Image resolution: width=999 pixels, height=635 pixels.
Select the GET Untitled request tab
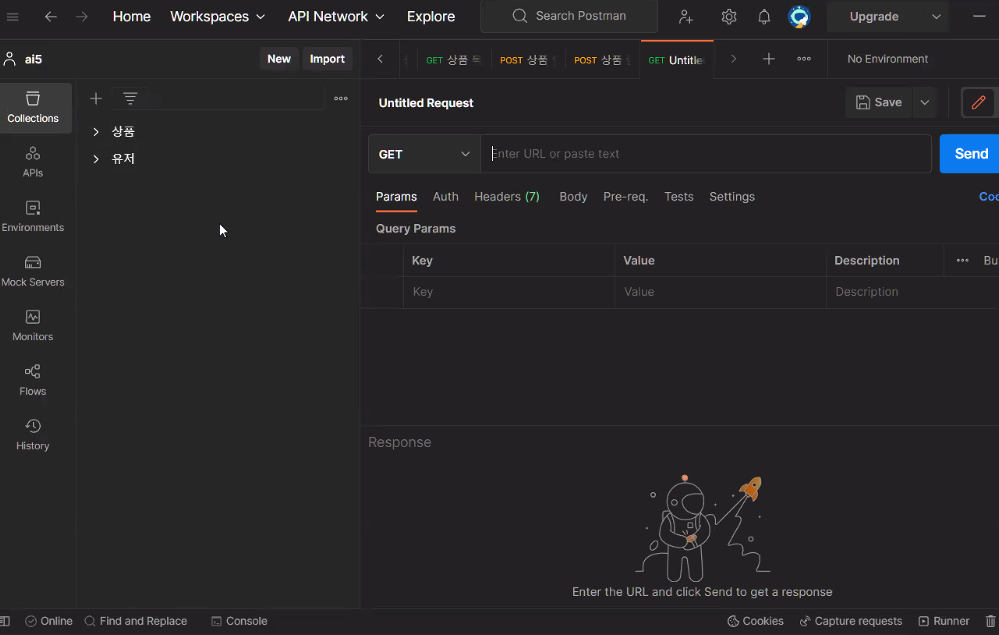tap(676, 60)
